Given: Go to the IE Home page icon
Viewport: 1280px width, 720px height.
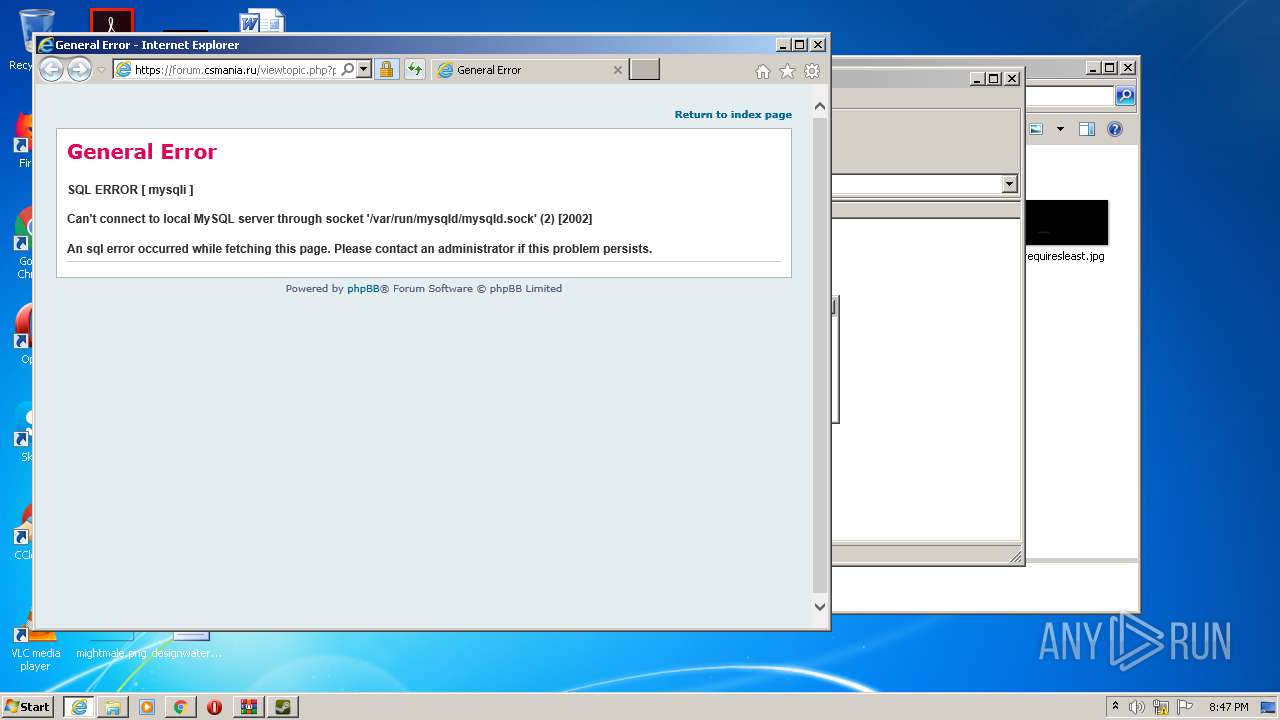Looking at the screenshot, I should [x=762, y=71].
